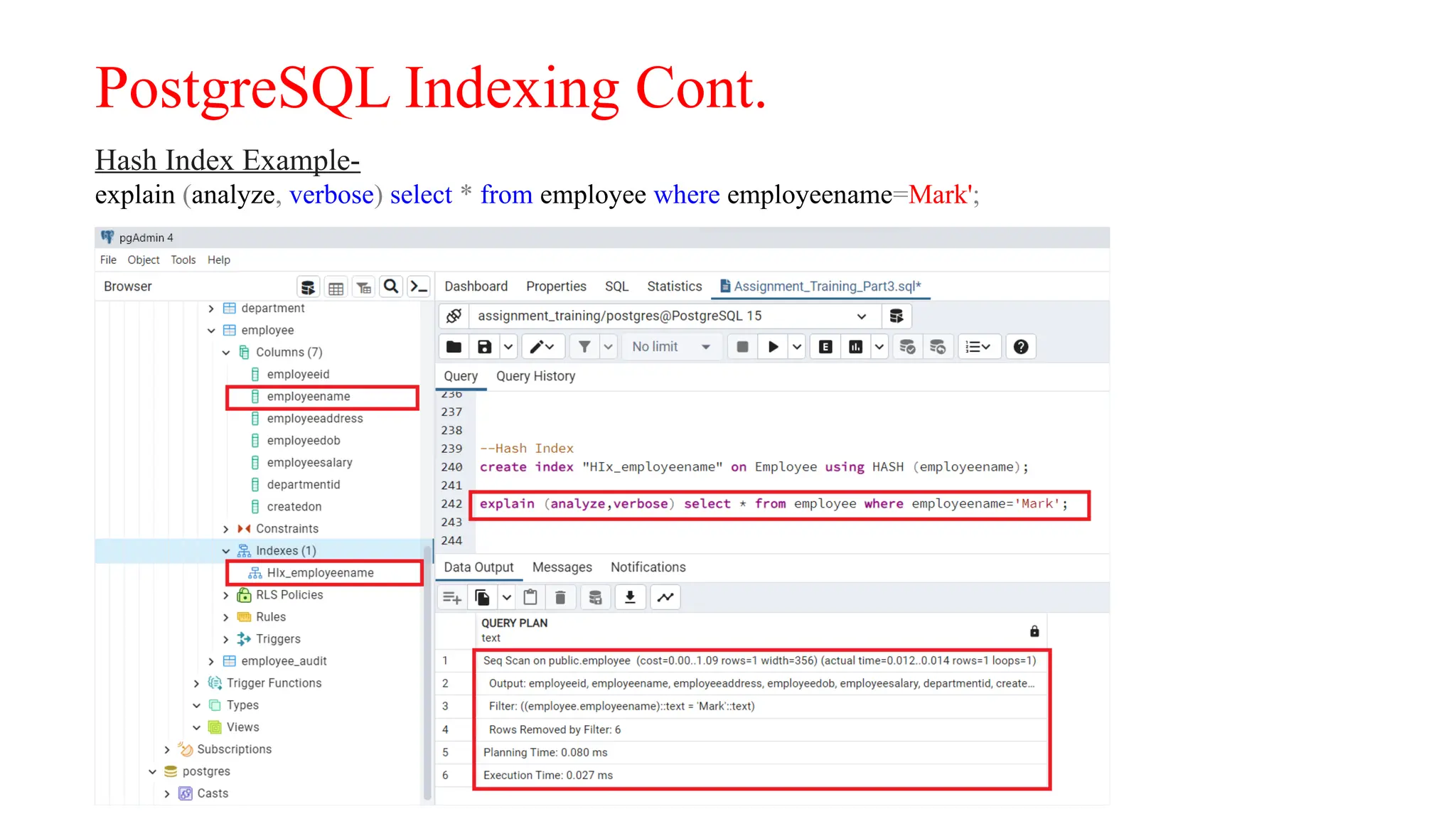1456x819 pixels.
Task: Open explain analyze options dropdown
Action: [879, 347]
